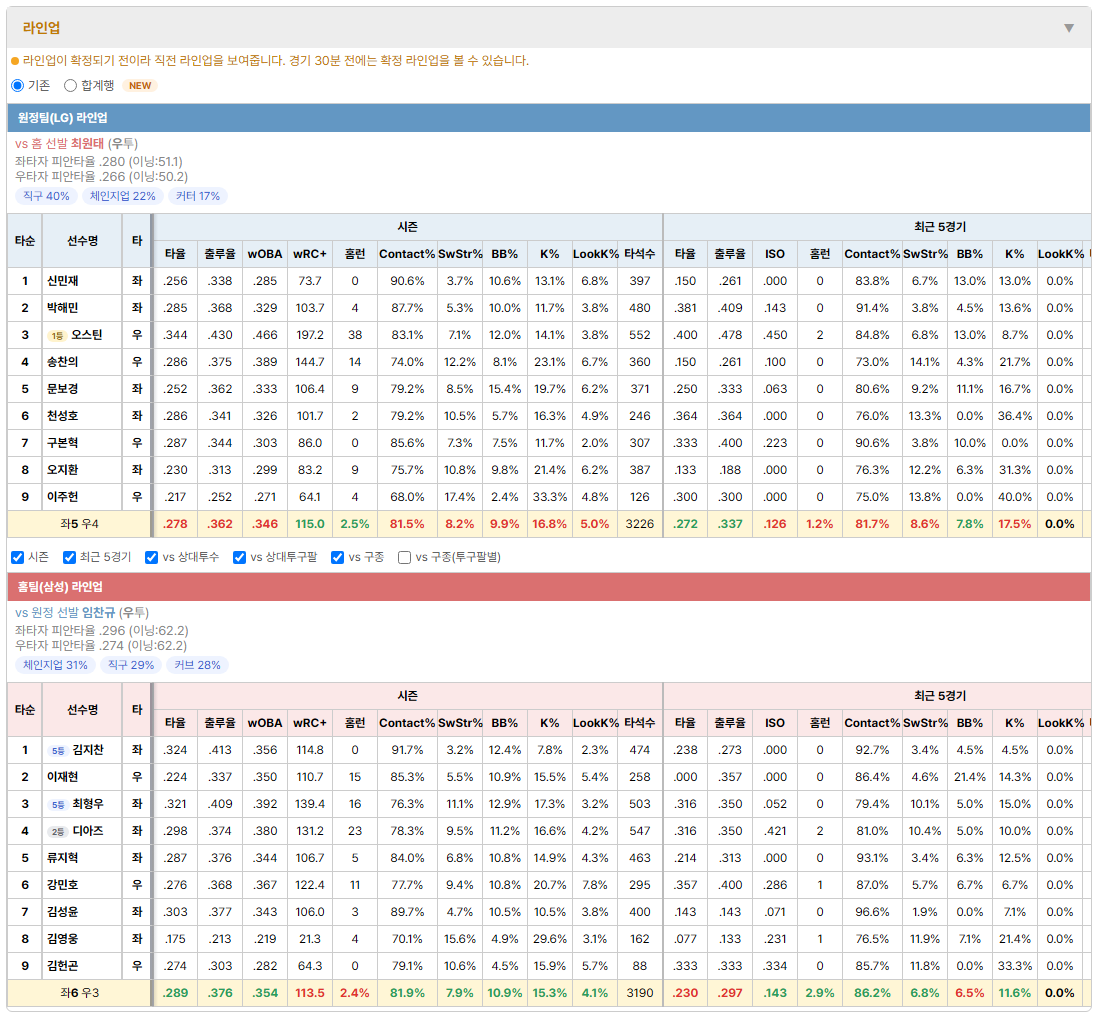Click the NEW badge next to 합계행
The image size is (1098, 1018).
click(140, 85)
